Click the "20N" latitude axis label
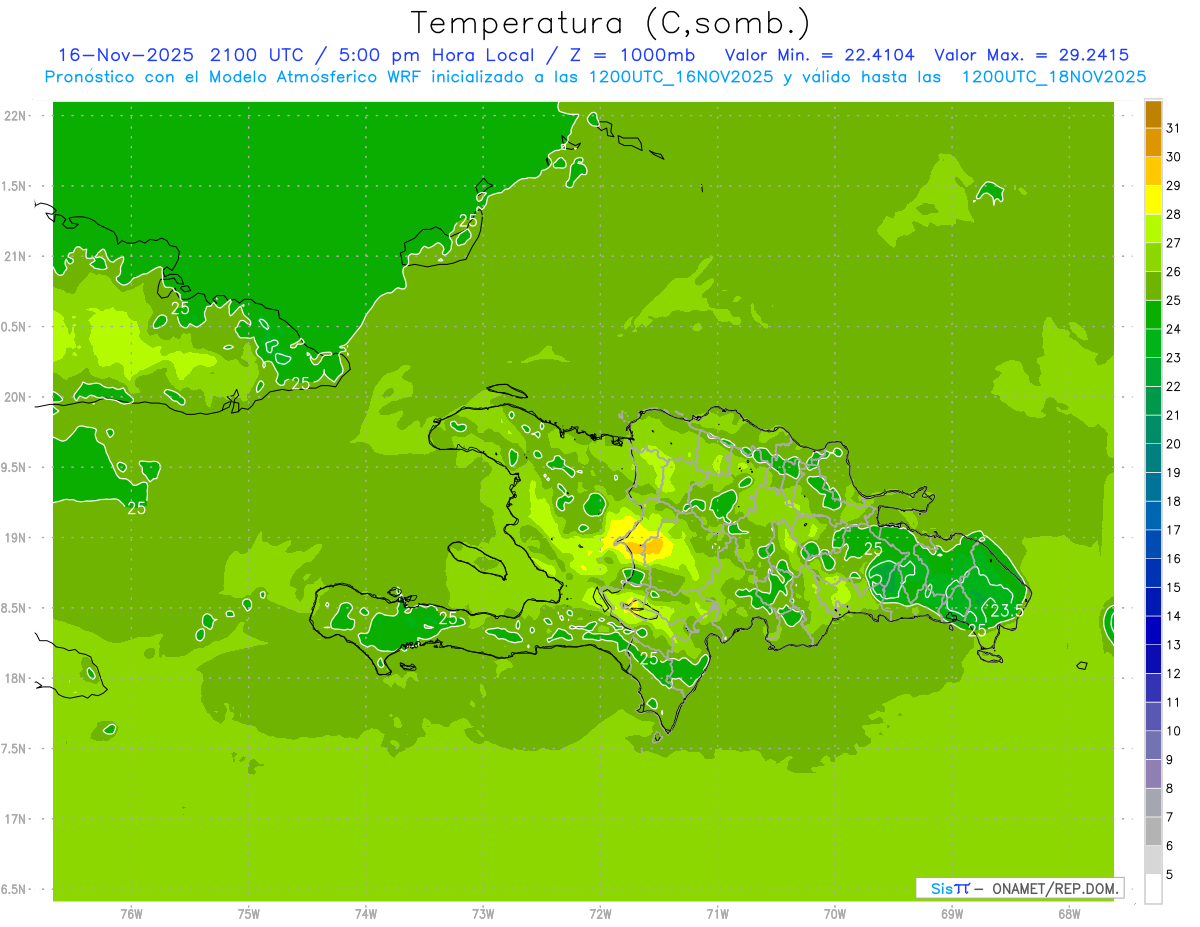1200x927 pixels. click(16, 397)
